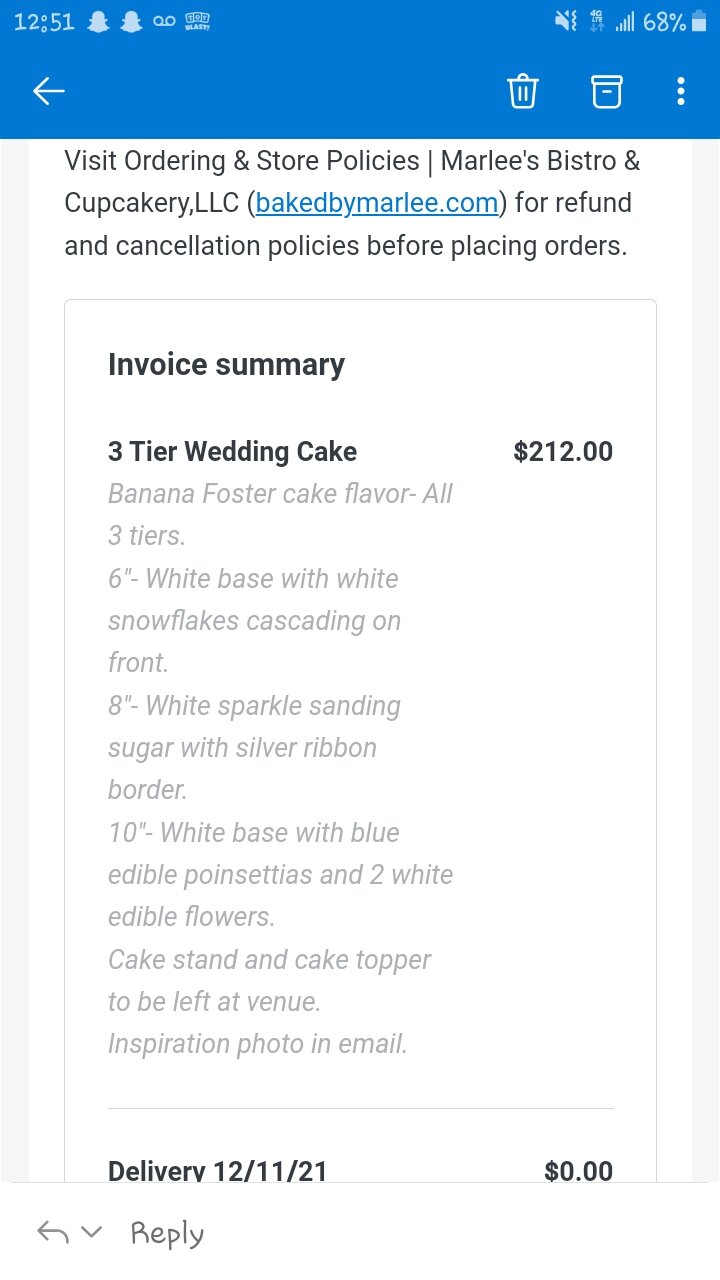Tap the signal strength bars
This screenshot has height=1280, width=720.
[x=625, y=22]
